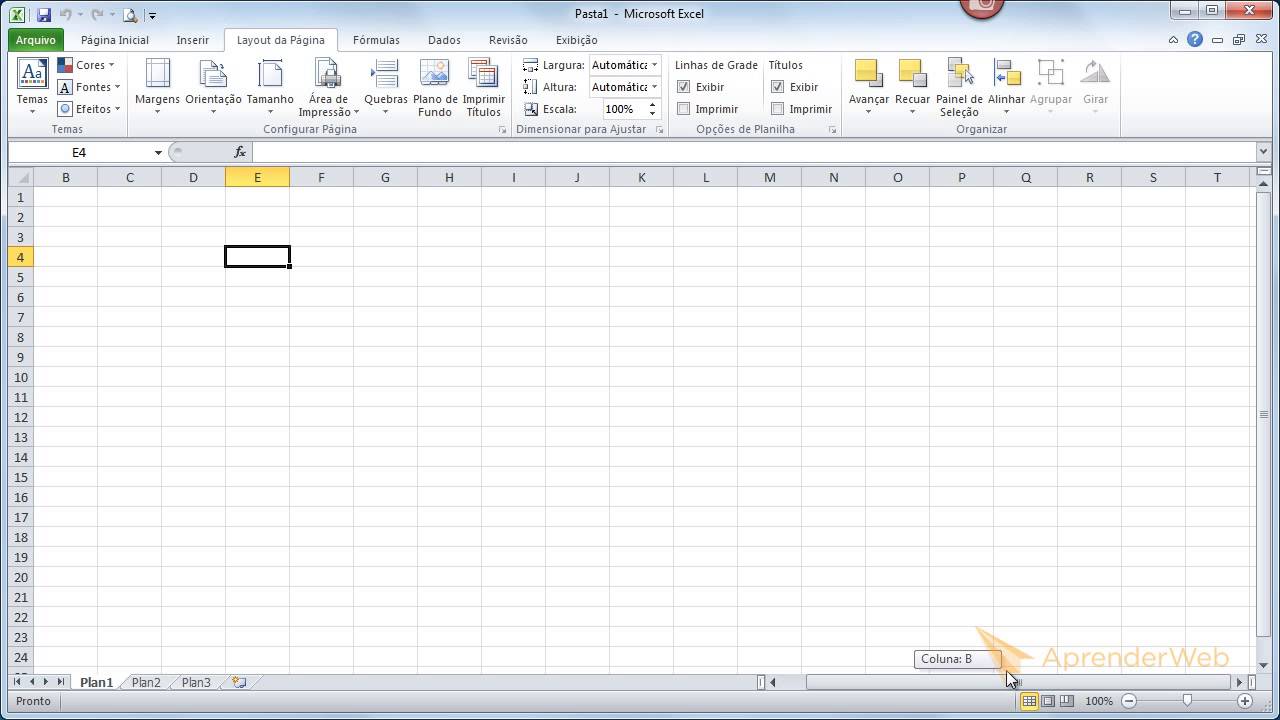Click the Recuar send backward icon
Image resolution: width=1280 pixels, height=720 pixels.
click(912, 73)
